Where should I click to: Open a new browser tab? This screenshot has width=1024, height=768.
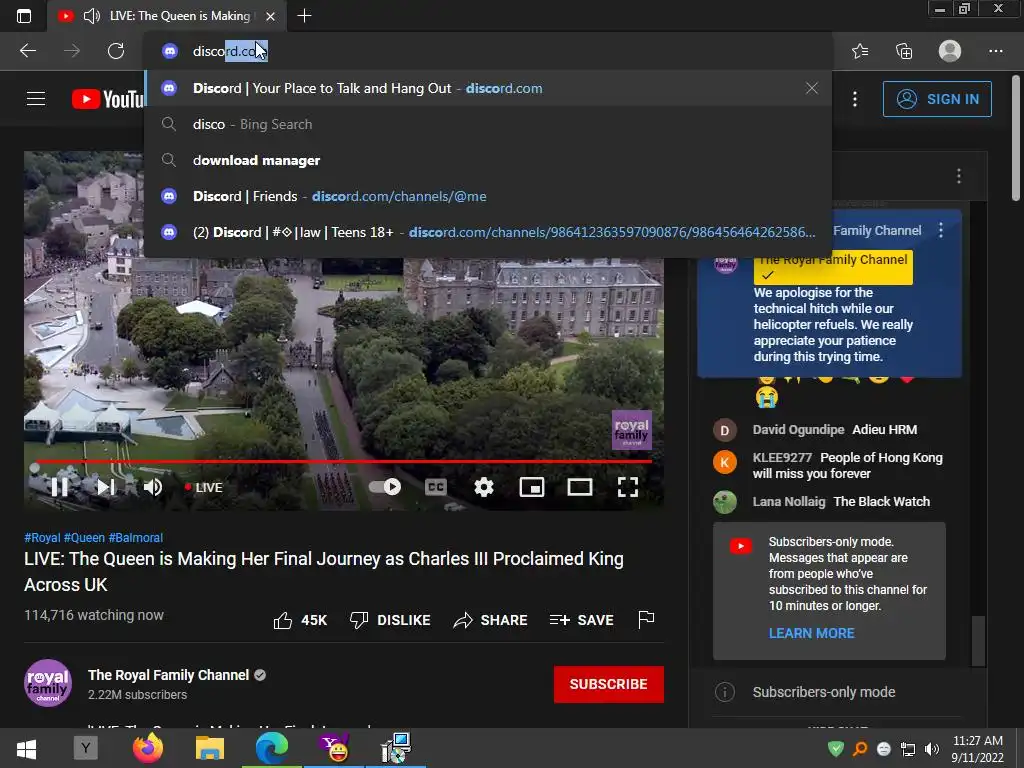pyautogui.click(x=304, y=16)
